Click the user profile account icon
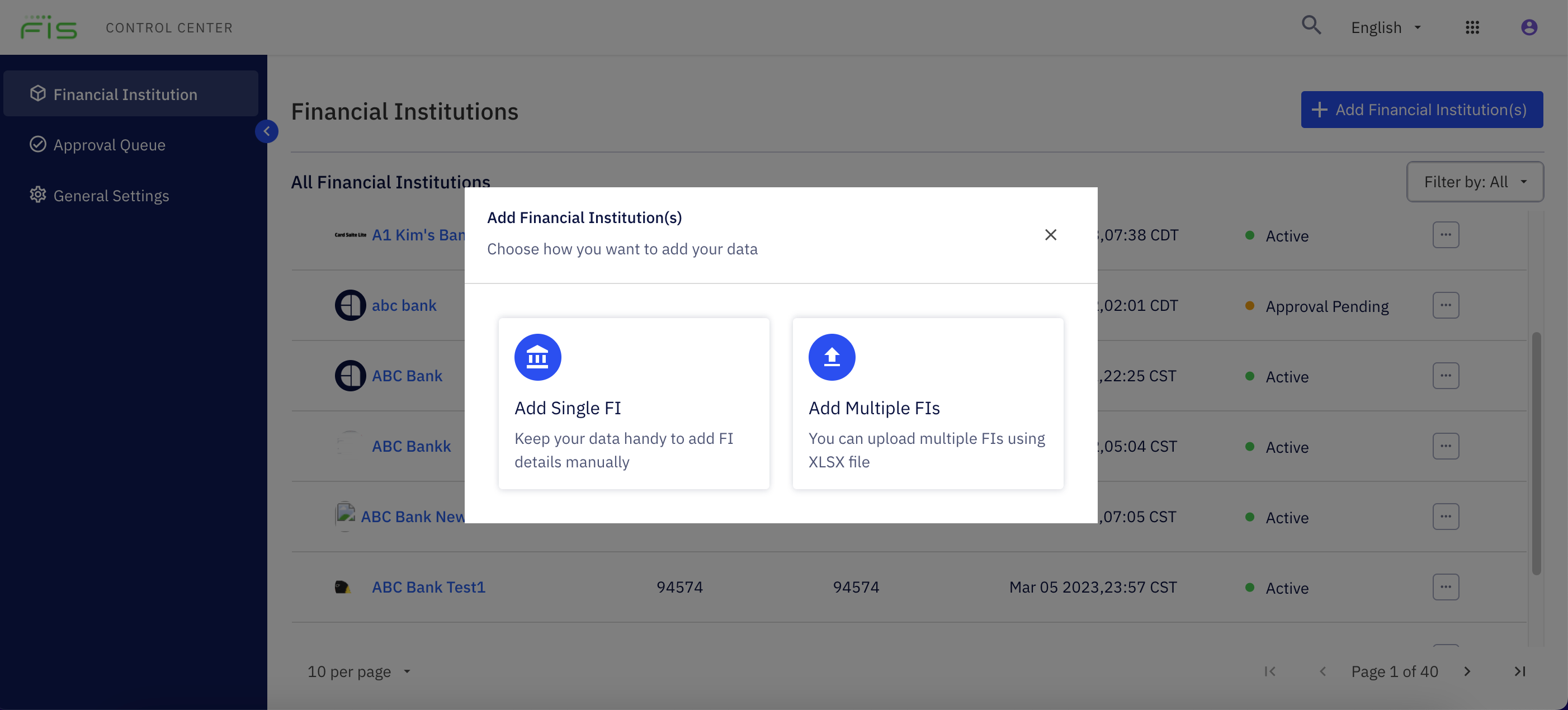This screenshot has width=1568, height=710. click(1528, 27)
